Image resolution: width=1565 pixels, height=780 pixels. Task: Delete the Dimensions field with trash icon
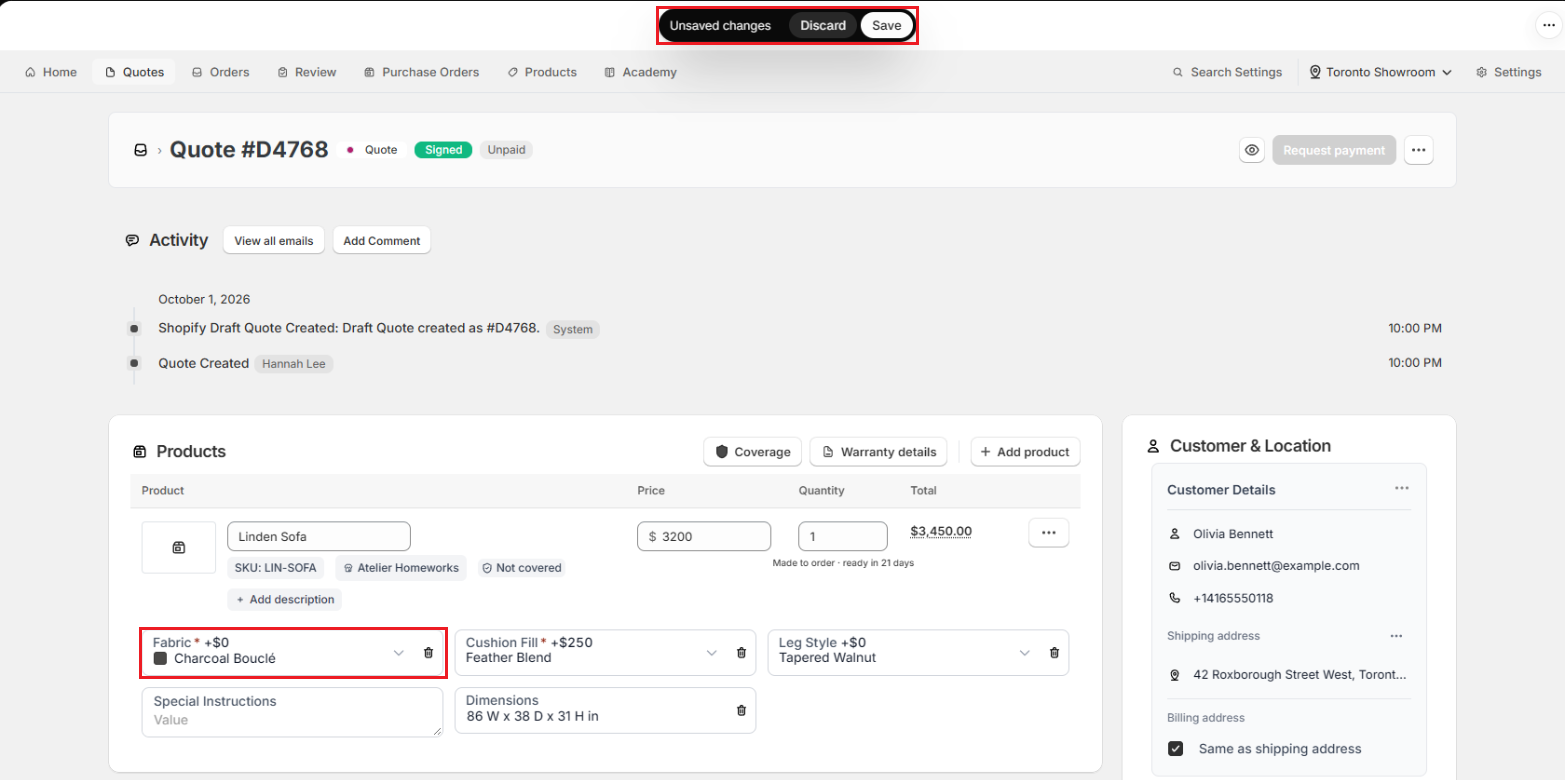[x=741, y=710]
